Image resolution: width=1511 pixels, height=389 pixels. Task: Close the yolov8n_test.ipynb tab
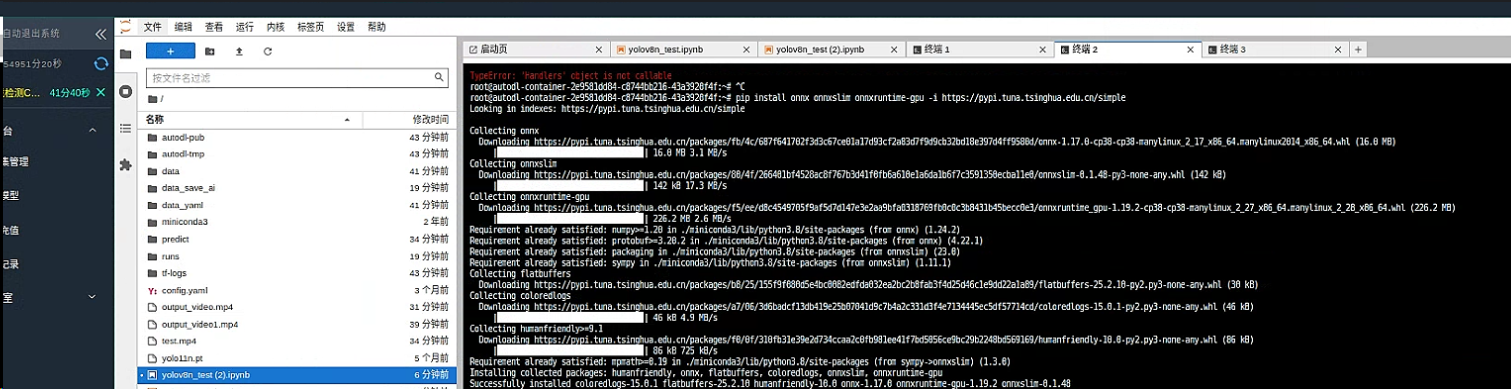click(x=746, y=49)
